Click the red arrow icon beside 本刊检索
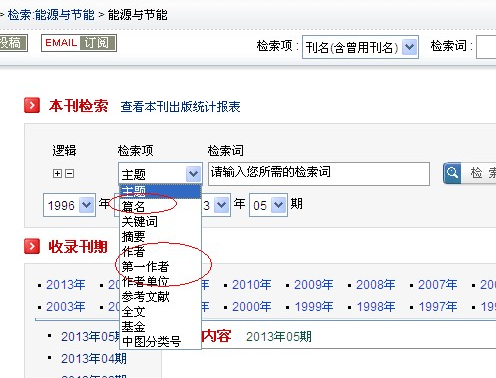This screenshot has height=378, width=496. coord(32,106)
